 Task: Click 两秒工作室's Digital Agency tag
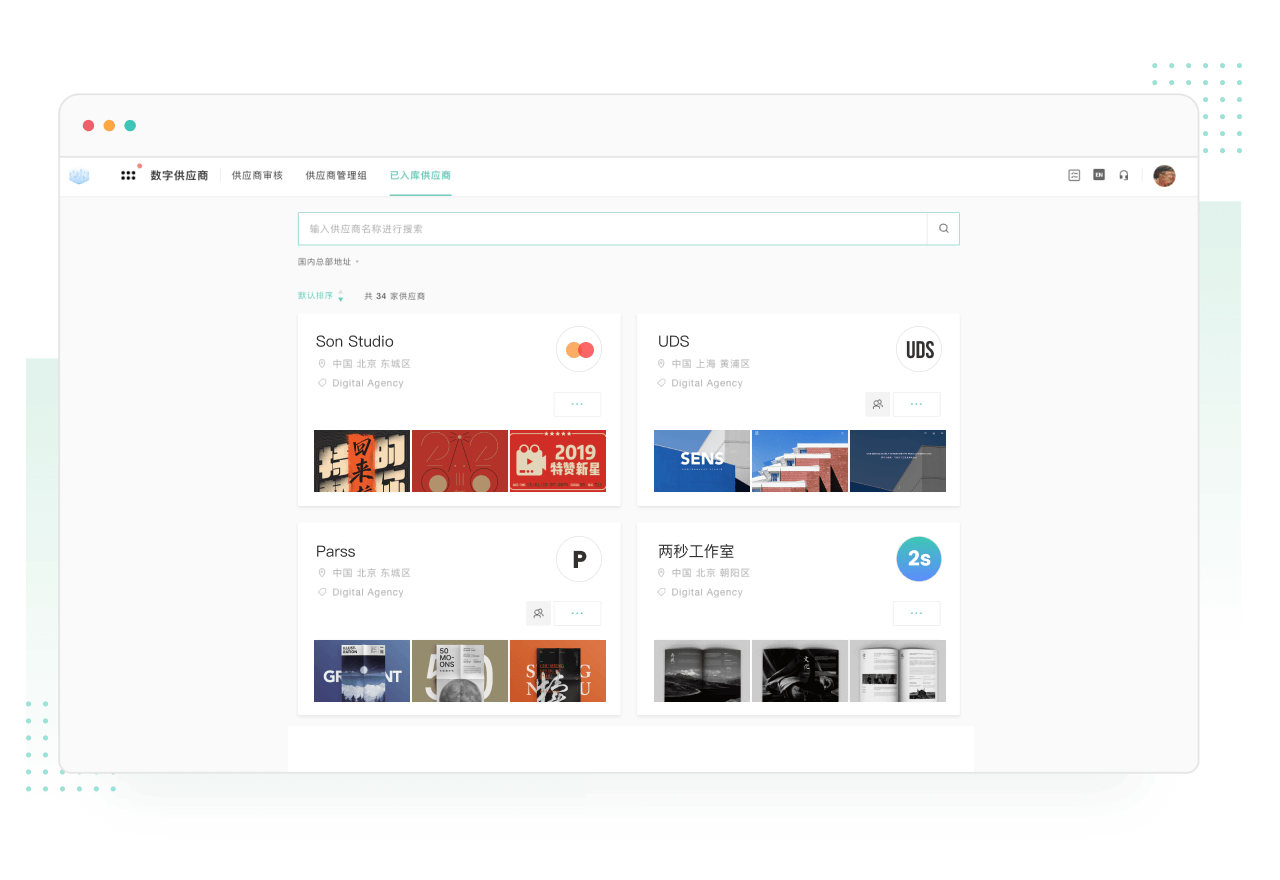coord(707,592)
